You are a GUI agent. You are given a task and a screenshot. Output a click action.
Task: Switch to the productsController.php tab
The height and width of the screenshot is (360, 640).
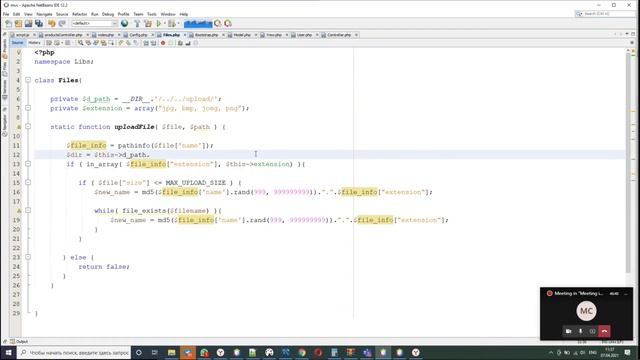point(63,35)
